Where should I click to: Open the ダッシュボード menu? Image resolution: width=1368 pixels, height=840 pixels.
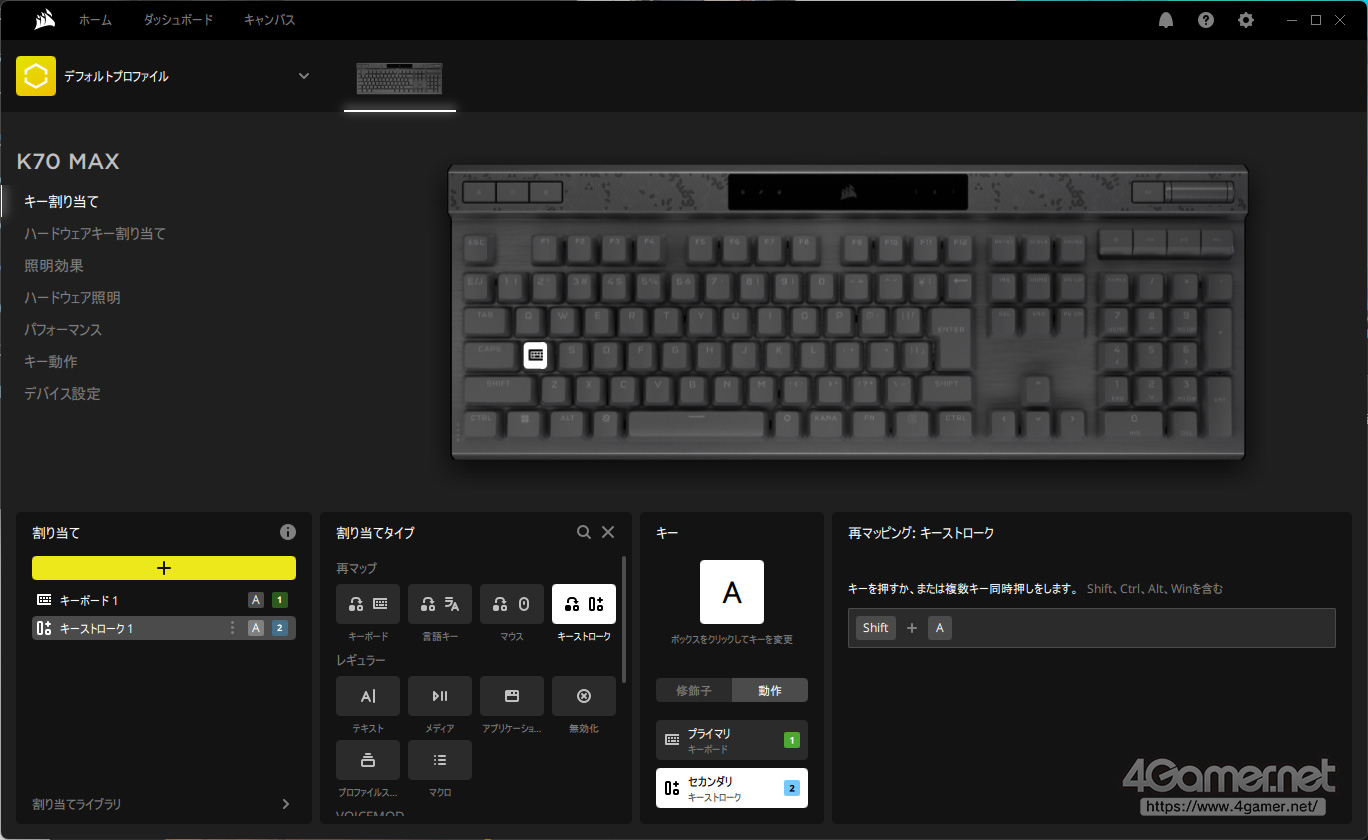(178, 20)
